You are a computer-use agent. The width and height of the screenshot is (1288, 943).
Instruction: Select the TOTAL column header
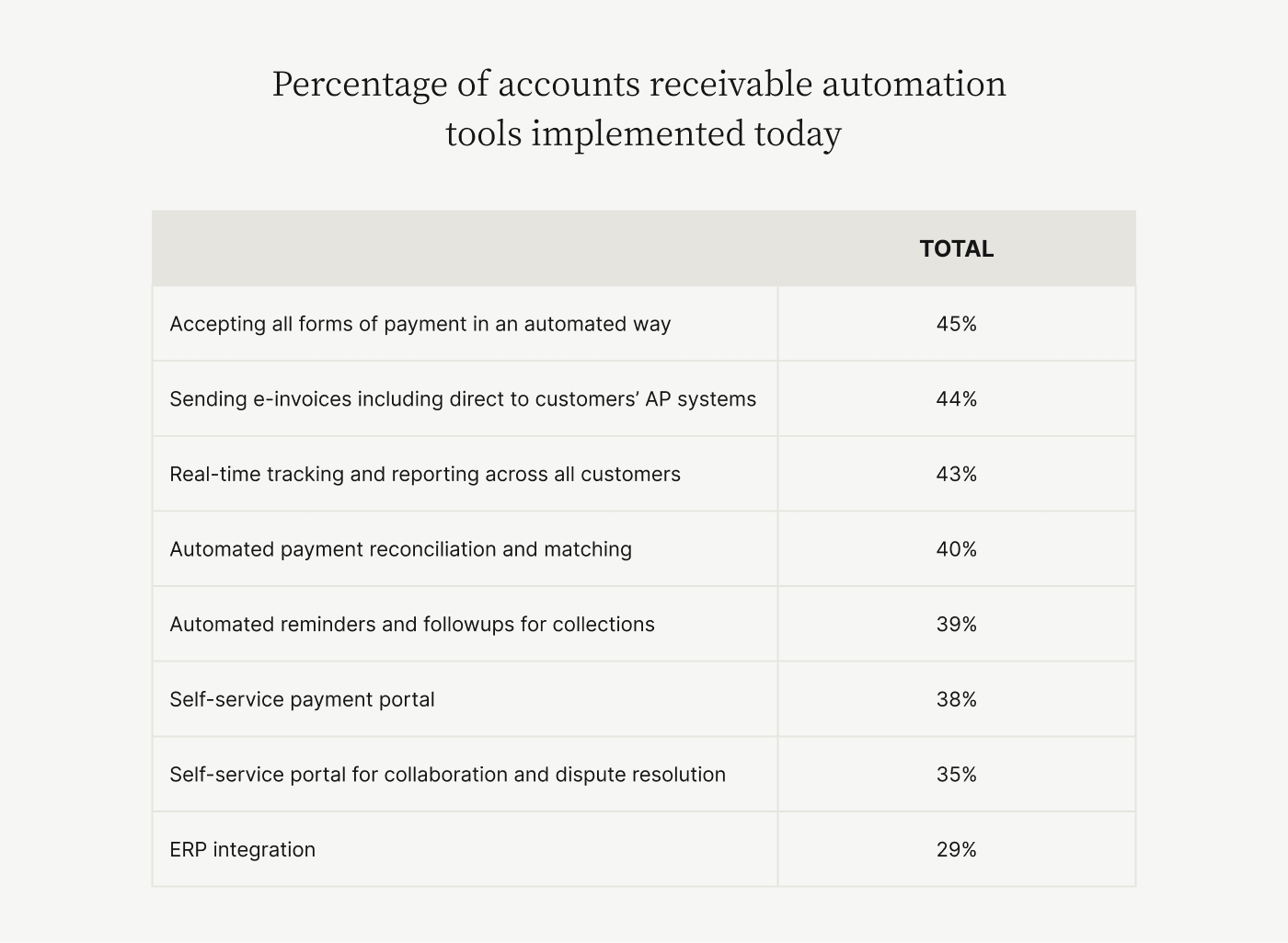(x=956, y=249)
